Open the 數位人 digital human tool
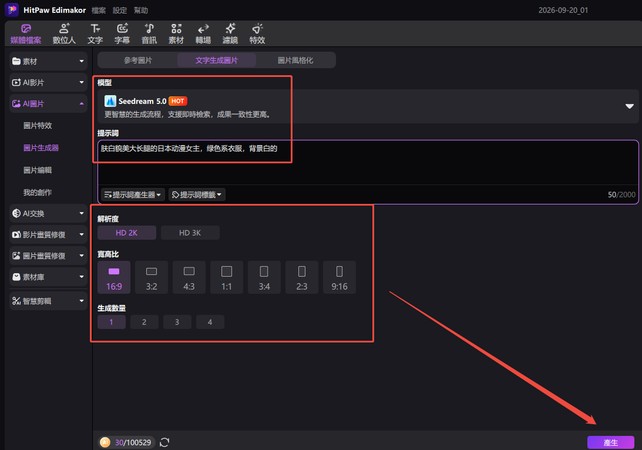The image size is (642, 450). coord(64,34)
